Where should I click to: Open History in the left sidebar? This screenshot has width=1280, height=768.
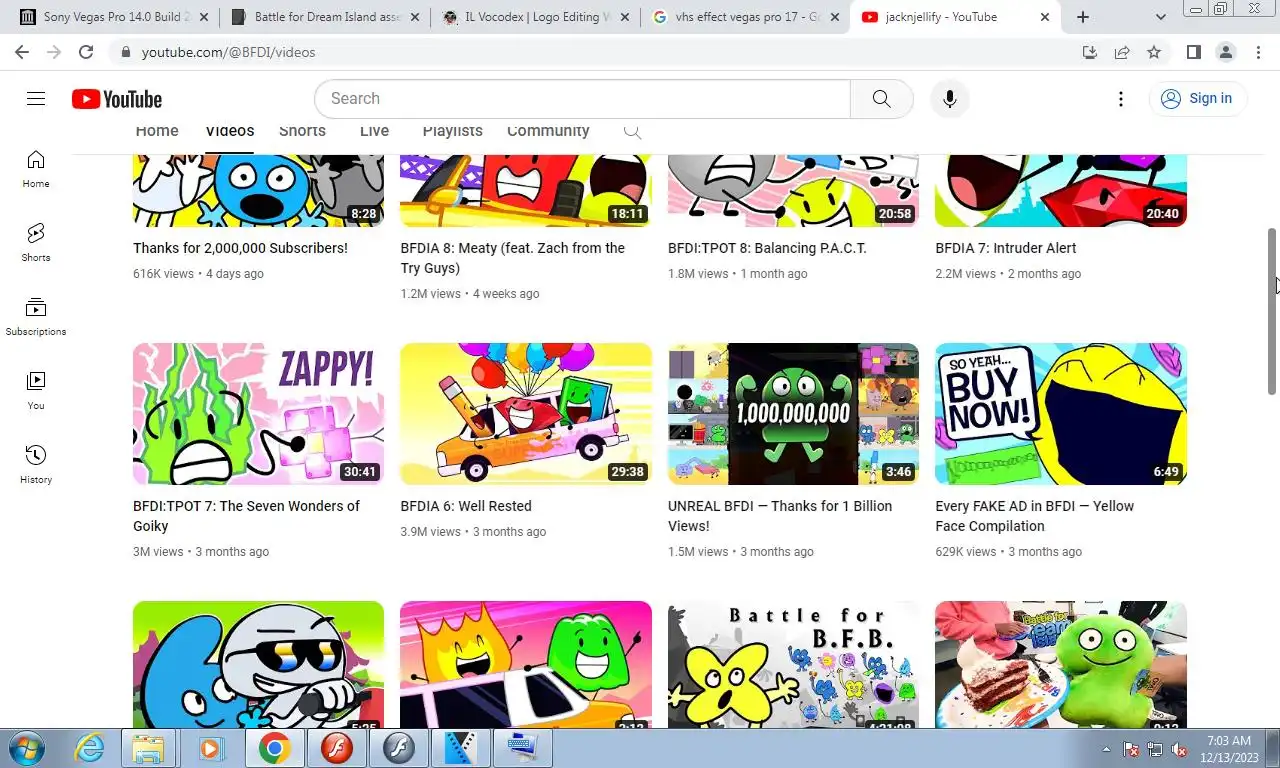click(36, 465)
